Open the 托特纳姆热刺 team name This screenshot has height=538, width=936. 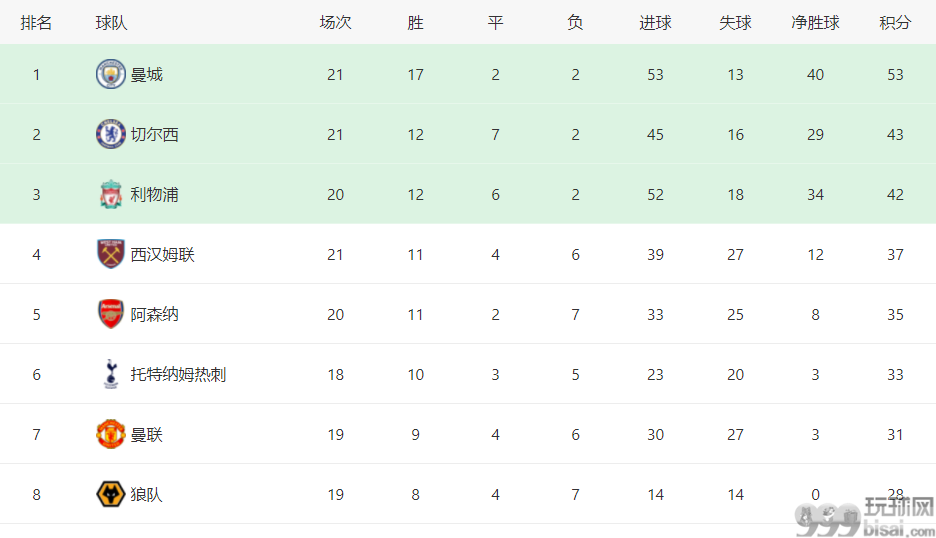click(x=178, y=374)
